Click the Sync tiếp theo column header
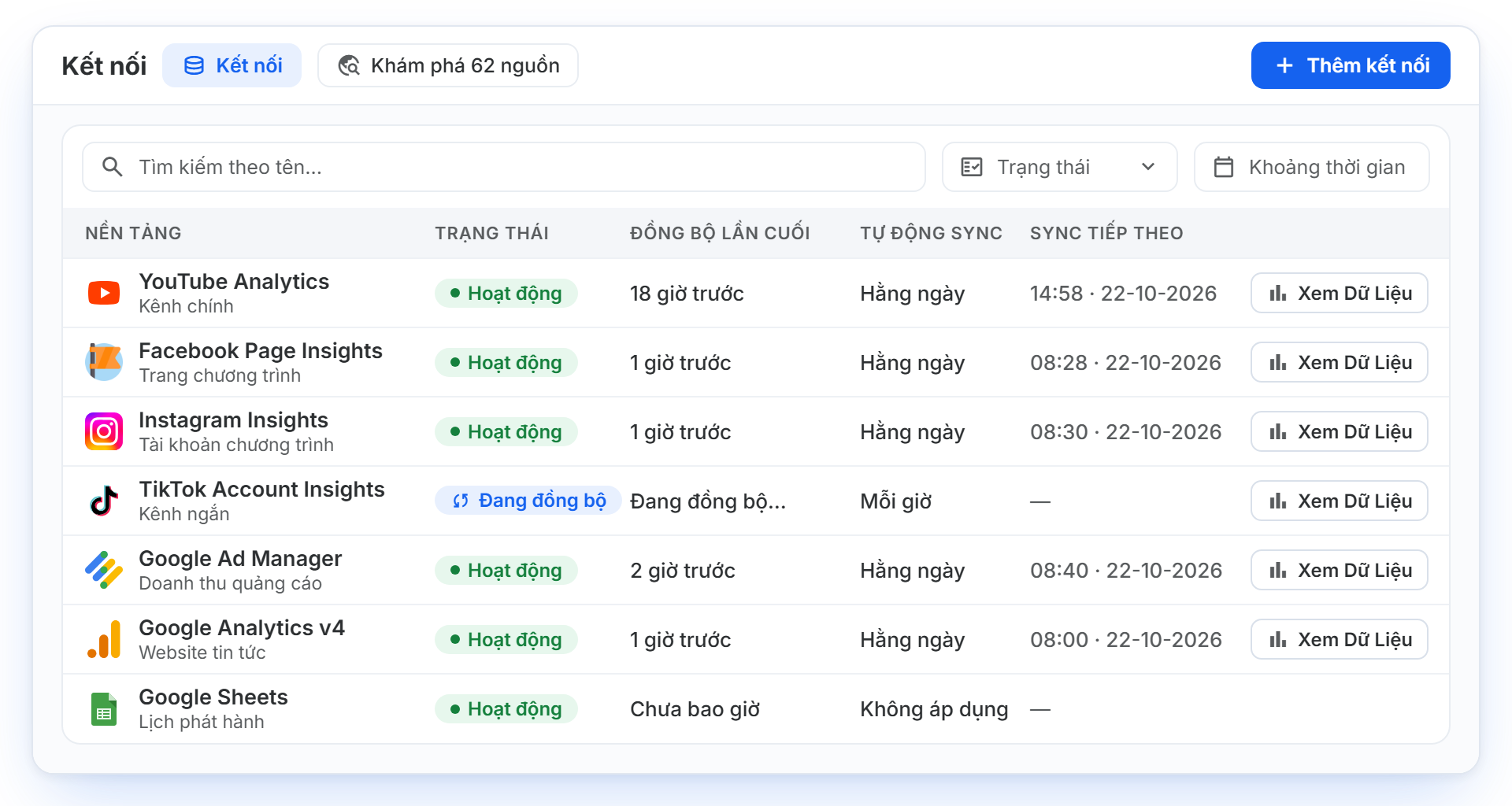The width and height of the screenshot is (1512, 806). 1106,233
